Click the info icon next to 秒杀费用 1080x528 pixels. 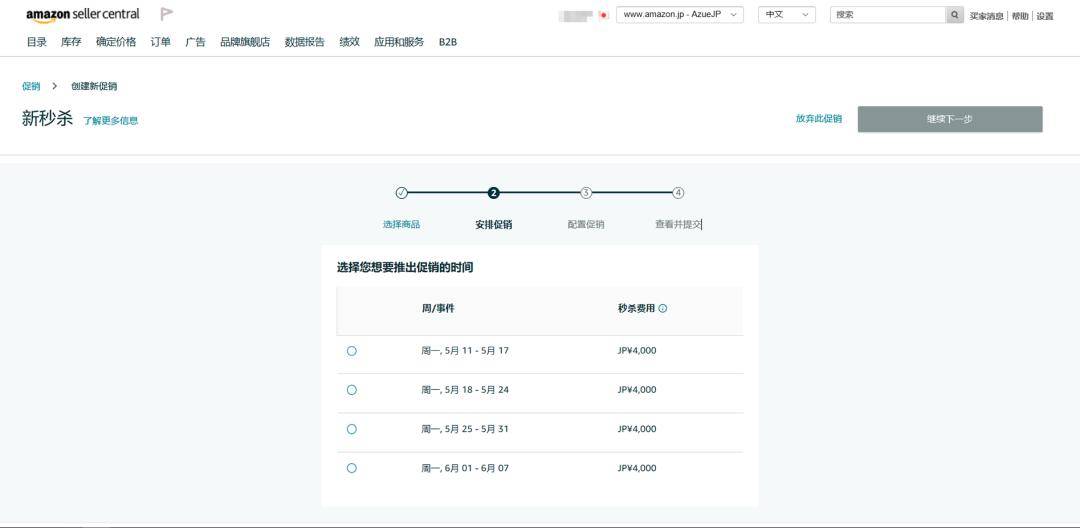click(663, 308)
